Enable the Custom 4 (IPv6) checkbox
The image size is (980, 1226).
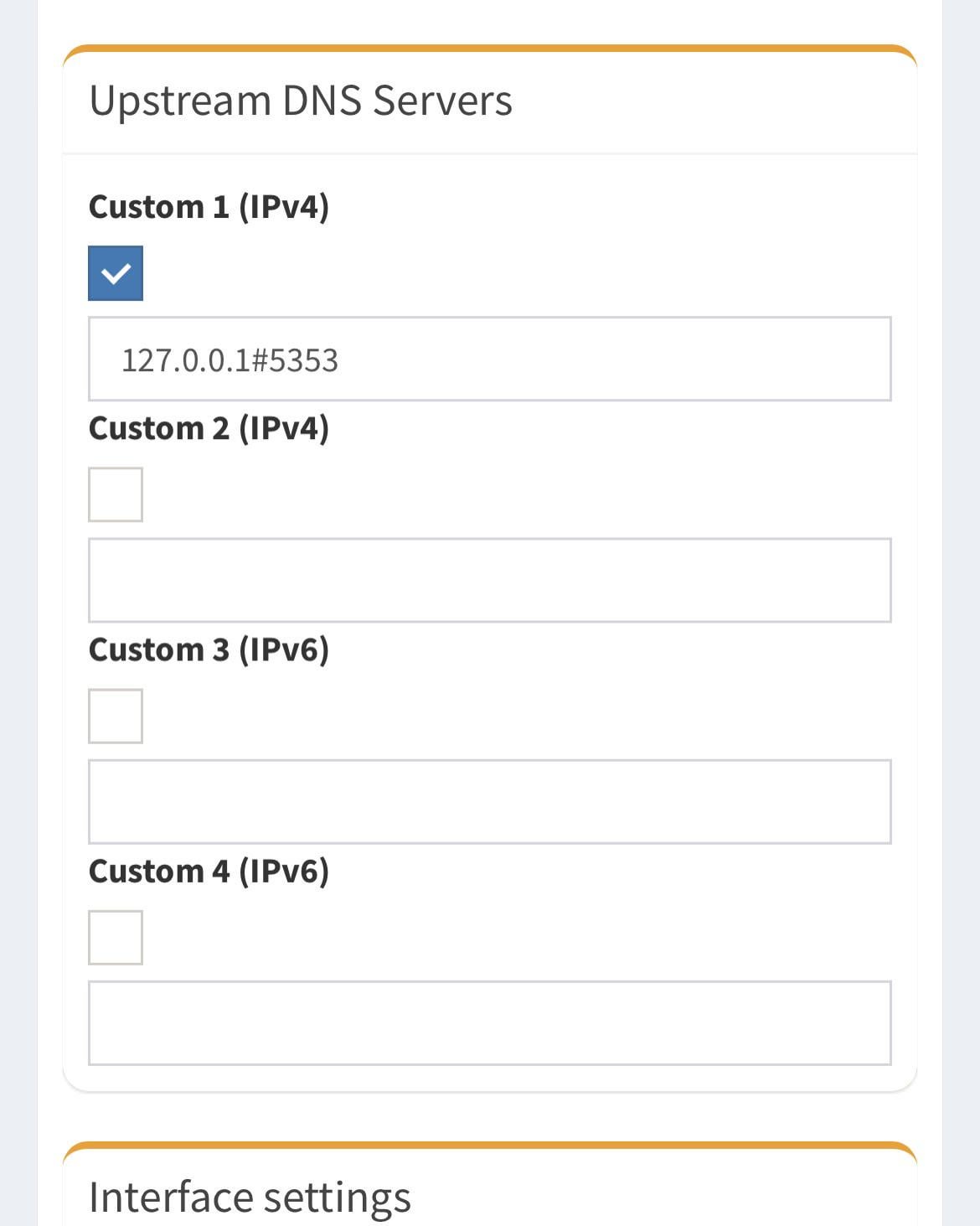click(116, 937)
